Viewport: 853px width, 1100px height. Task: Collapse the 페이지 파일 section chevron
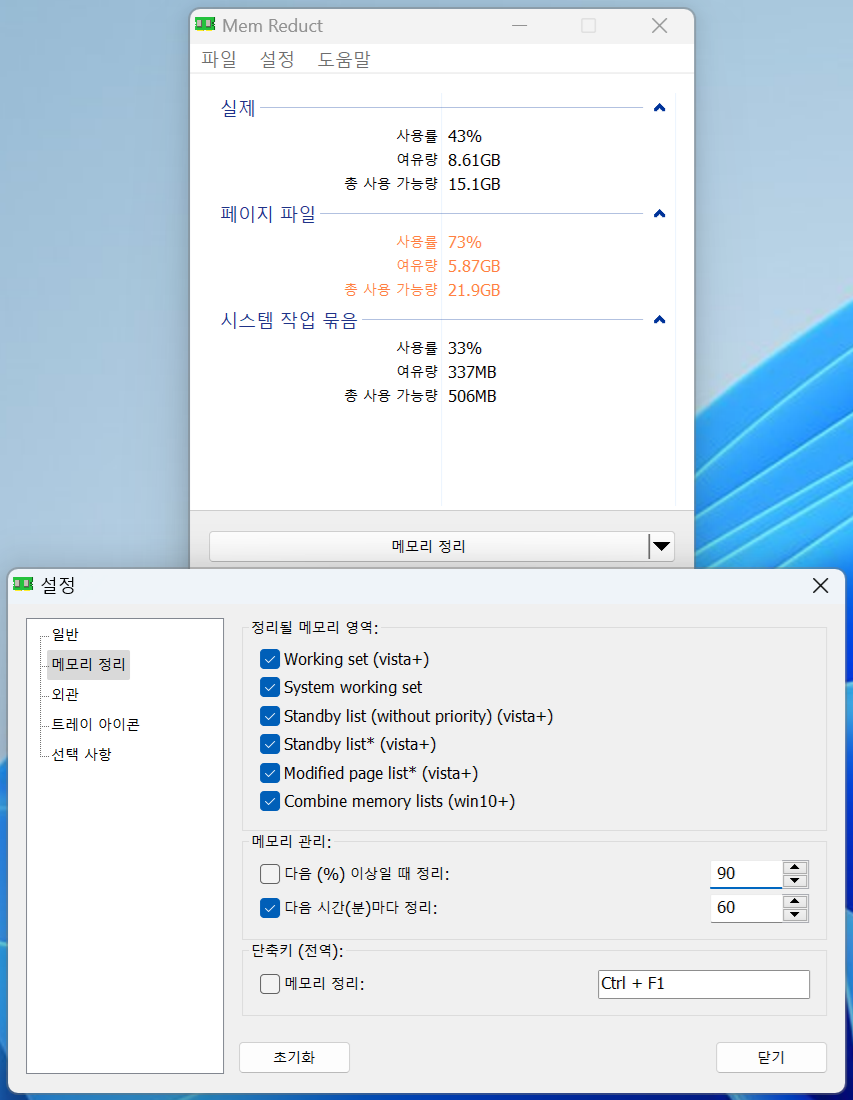coord(659,214)
